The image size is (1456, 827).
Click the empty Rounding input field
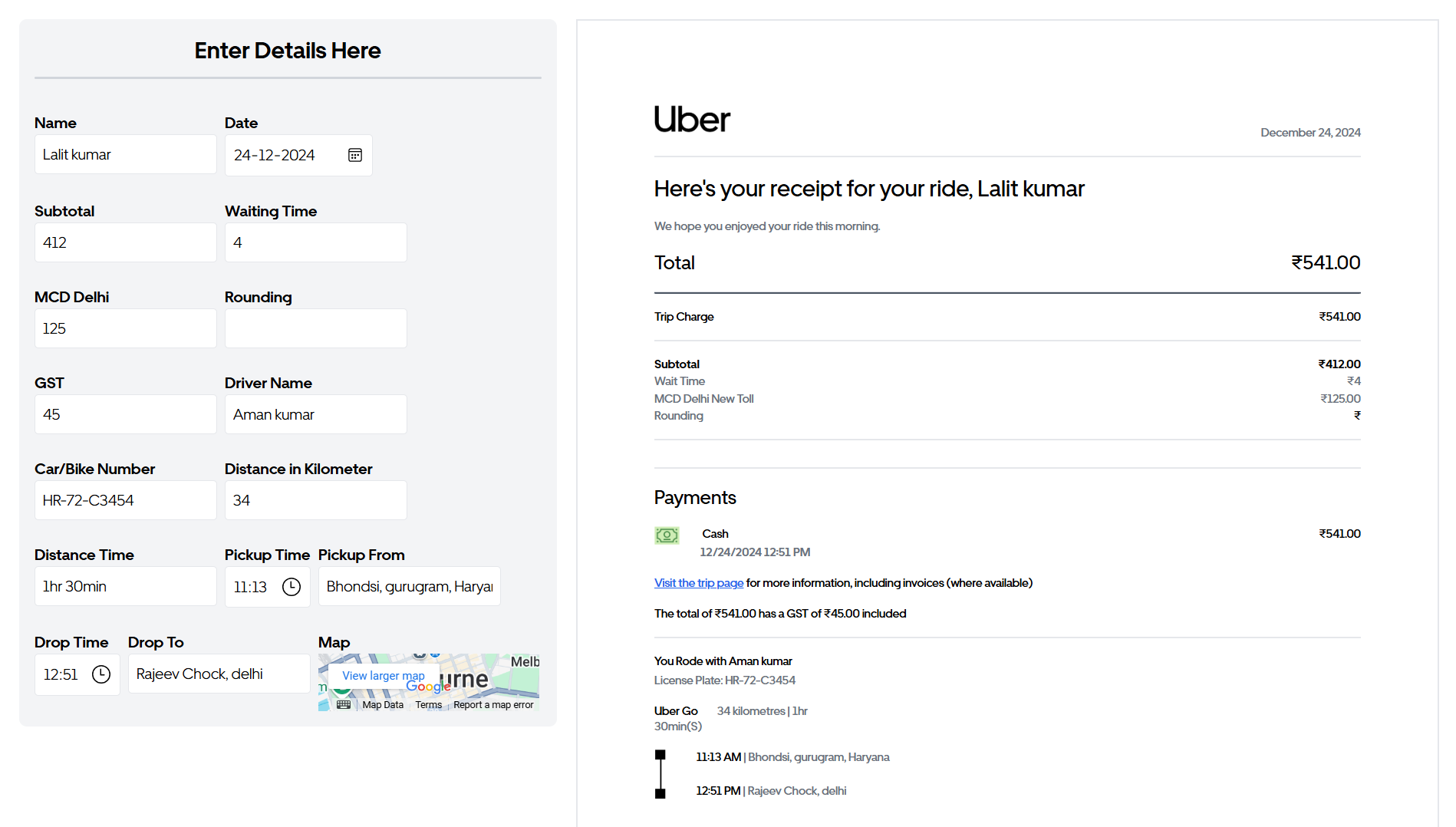315,328
